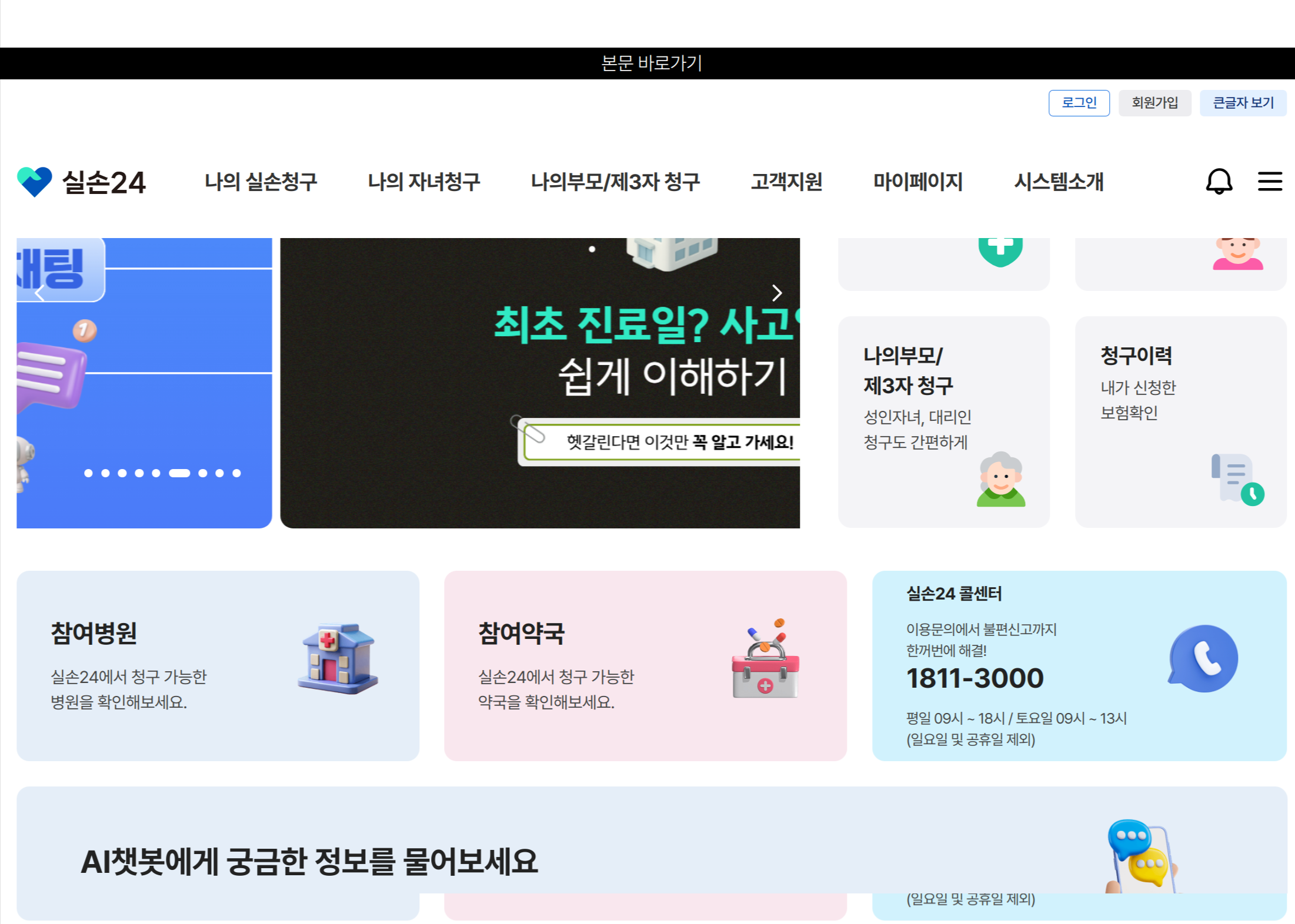Toggle 큰글자 보기 large text mode
The image size is (1295, 924).
point(1243,103)
